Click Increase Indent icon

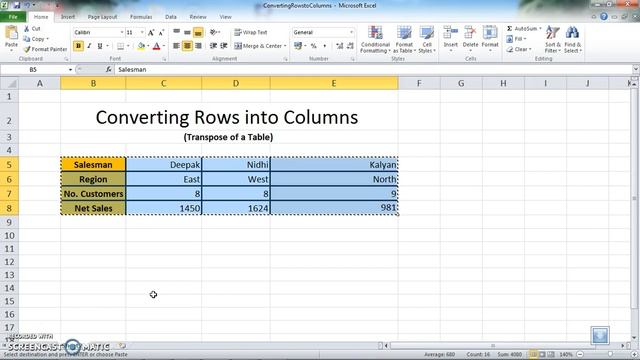pyautogui.click(x=224, y=46)
